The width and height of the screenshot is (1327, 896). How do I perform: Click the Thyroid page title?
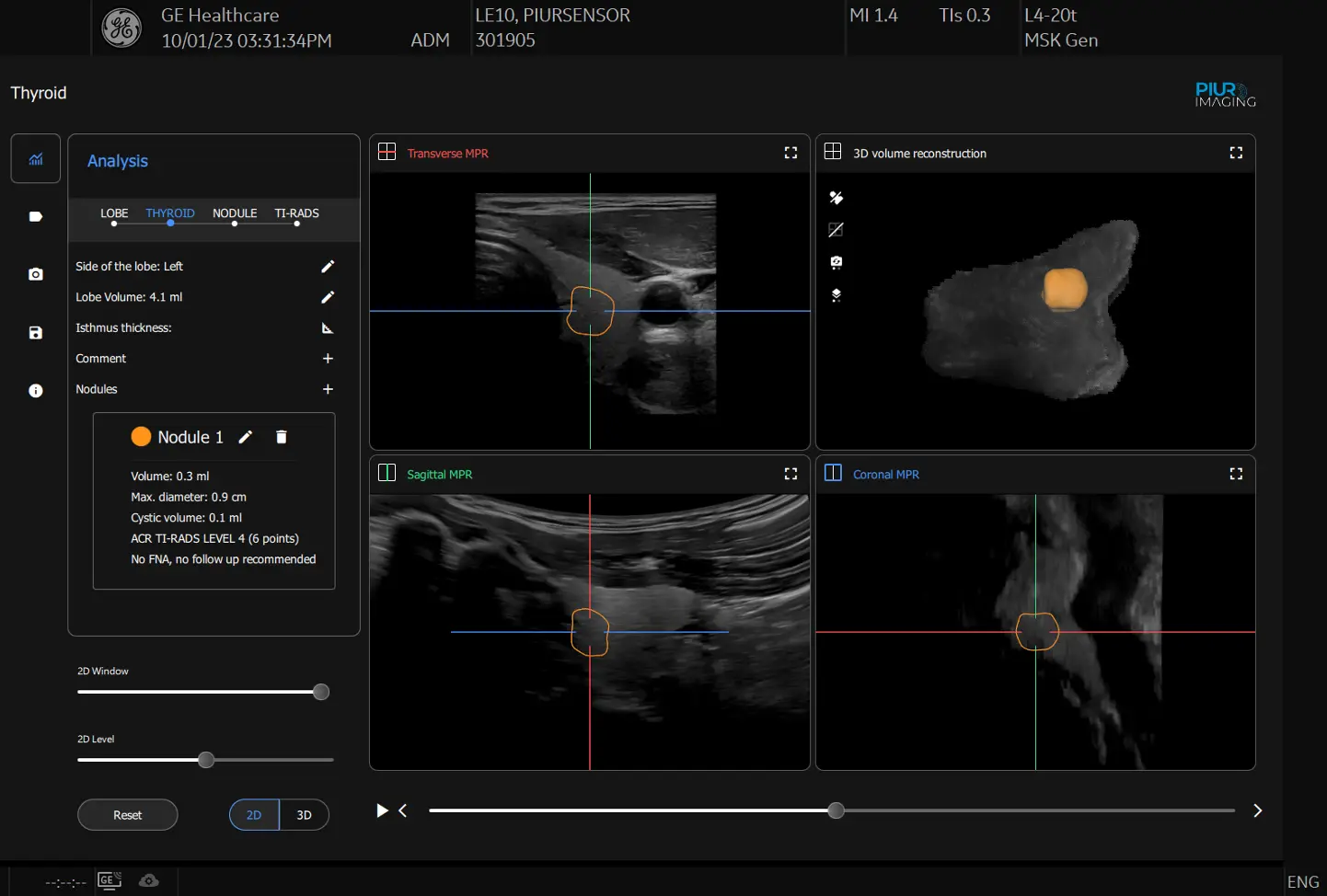pos(39,93)
